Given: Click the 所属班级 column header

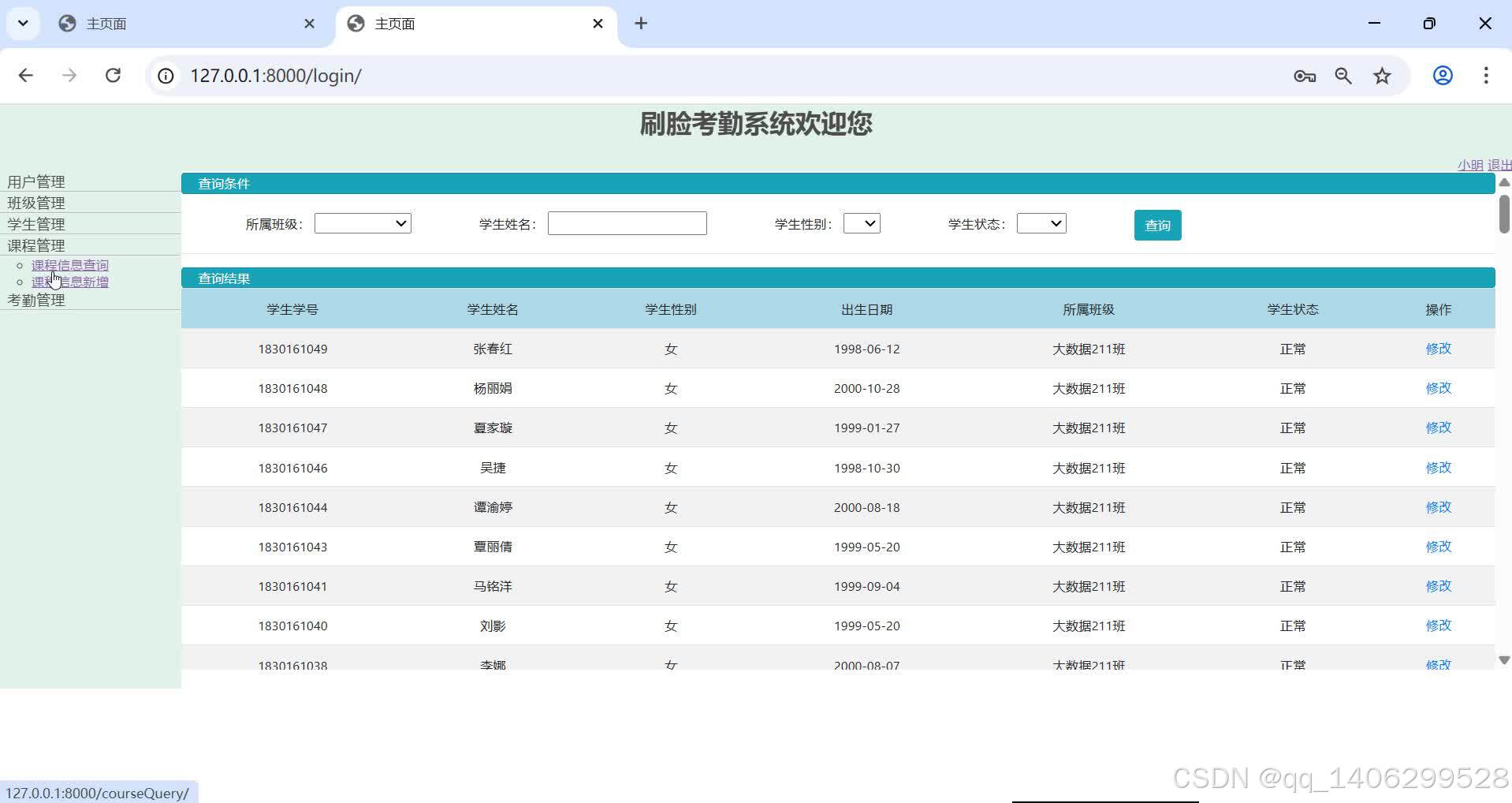Looking at the screenshot, I should coord(1088,309).
